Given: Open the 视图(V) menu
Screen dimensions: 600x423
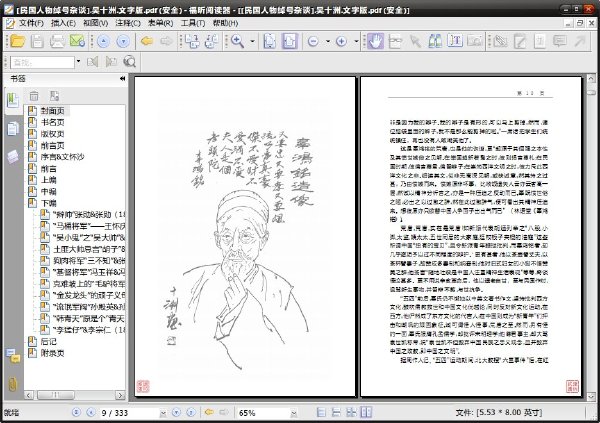Looking at the screenshot, I should [96, 23].
